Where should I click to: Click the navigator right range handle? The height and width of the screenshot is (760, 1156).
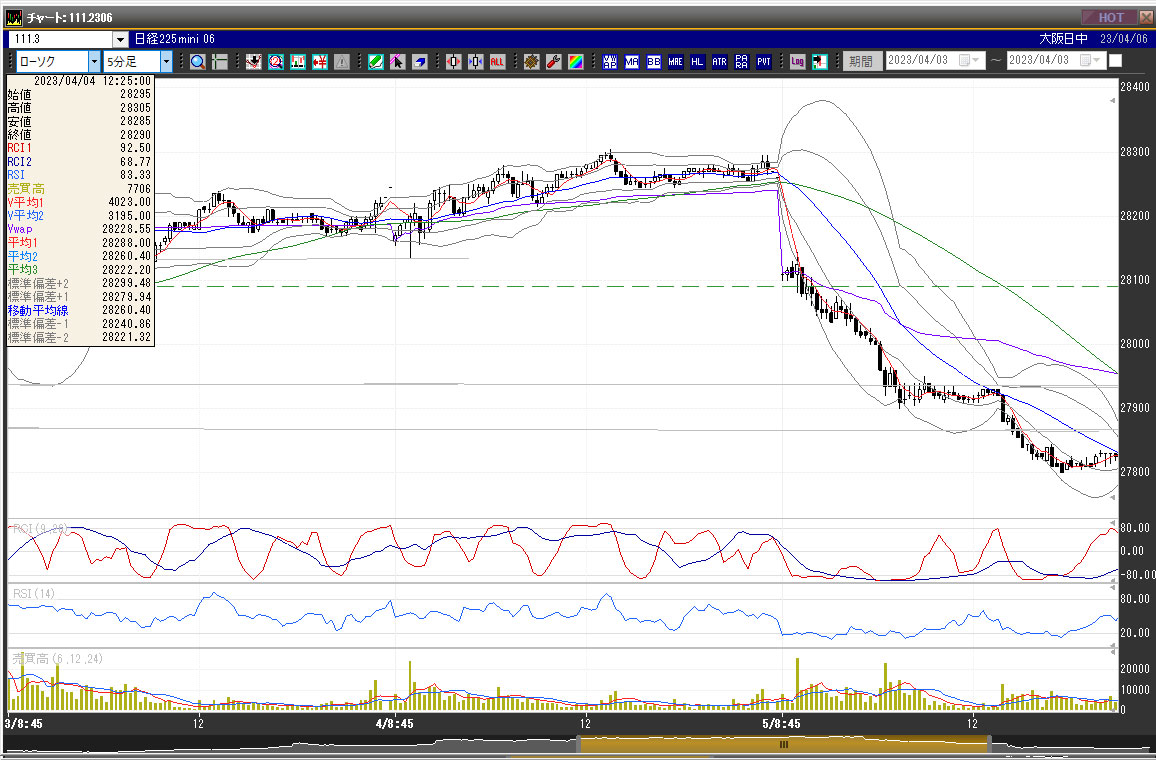pyautogui.click(x=989, y=745)
